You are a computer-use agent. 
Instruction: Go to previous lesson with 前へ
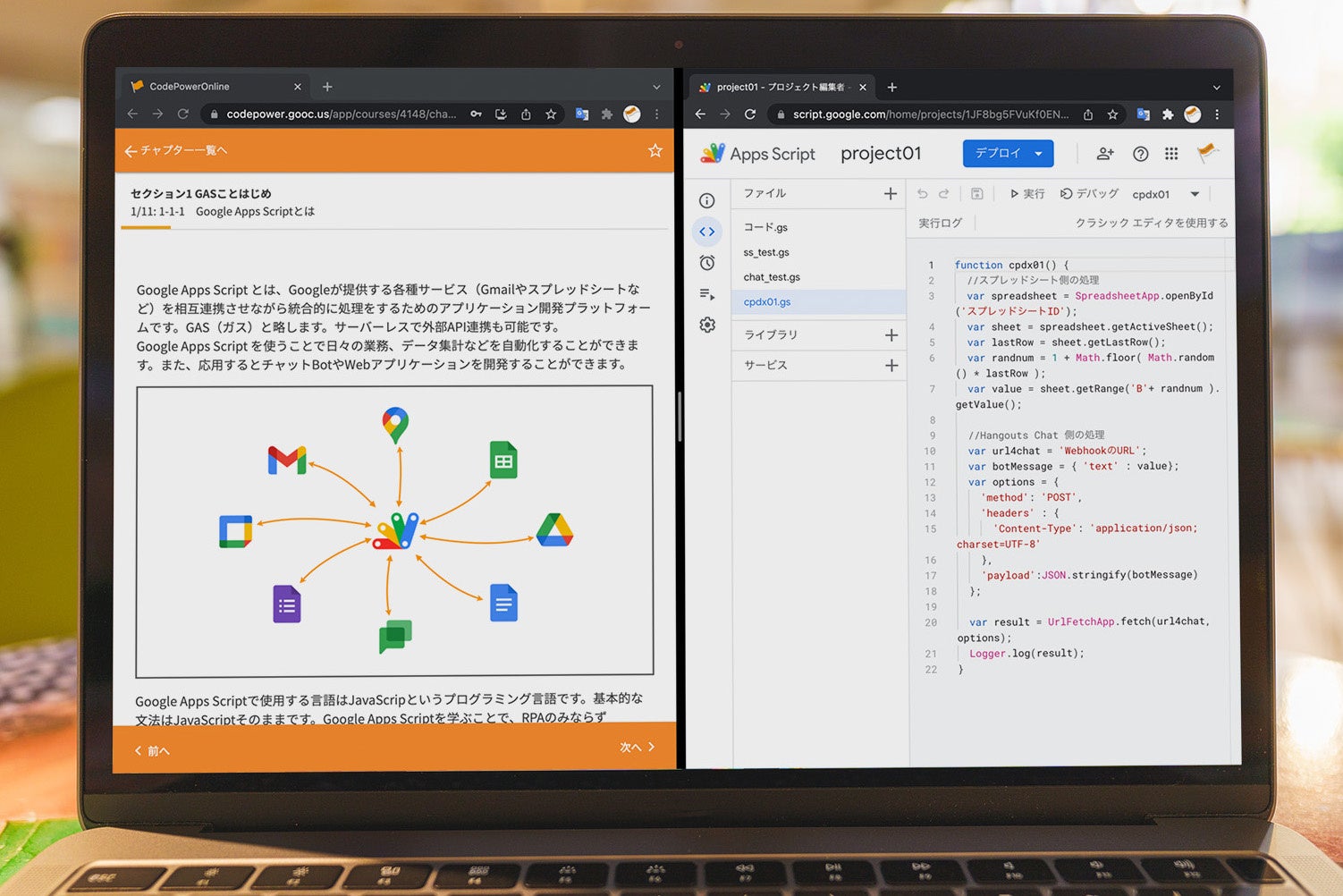pyautogui.click(x=152, y=751)
